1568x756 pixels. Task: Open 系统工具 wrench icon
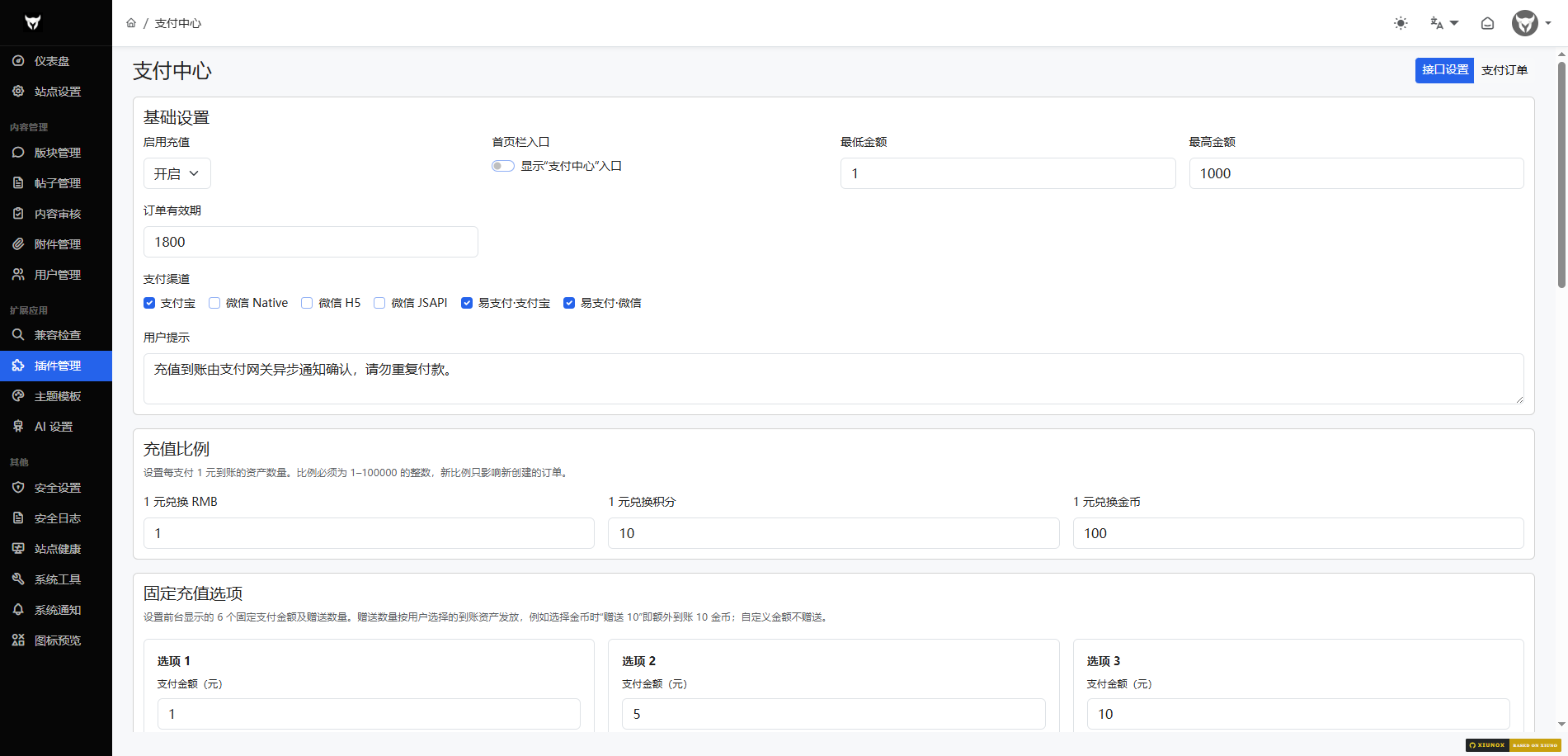coord(18,579)
